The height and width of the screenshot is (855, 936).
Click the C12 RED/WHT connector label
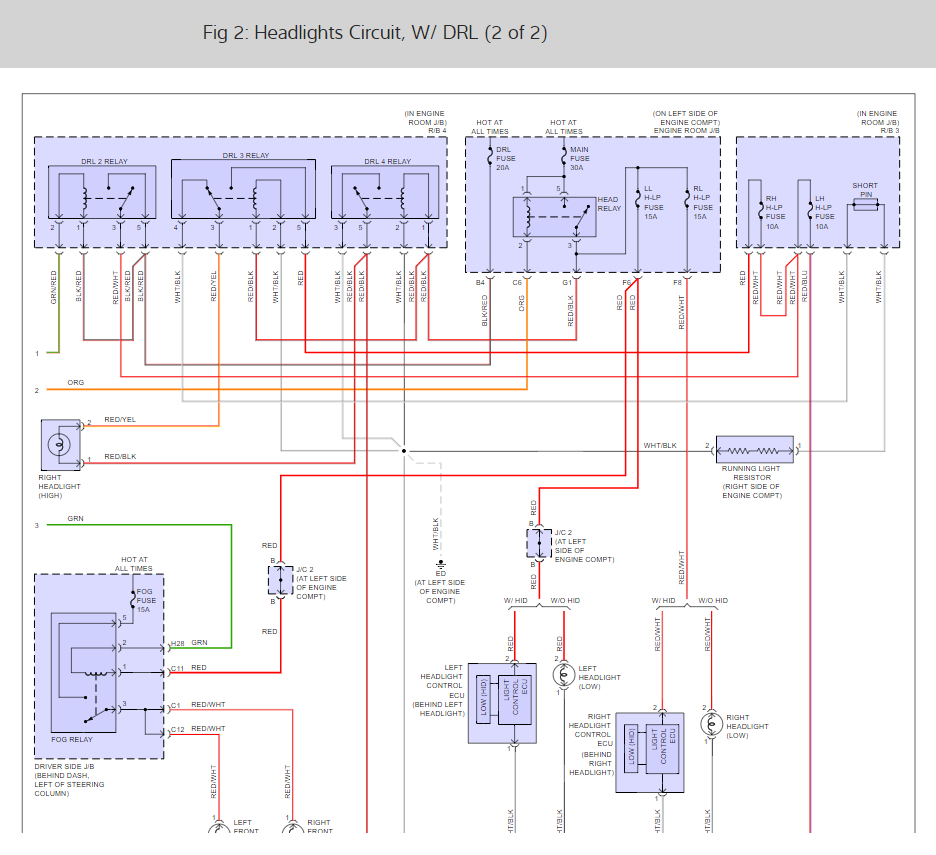tap(198, 729)
